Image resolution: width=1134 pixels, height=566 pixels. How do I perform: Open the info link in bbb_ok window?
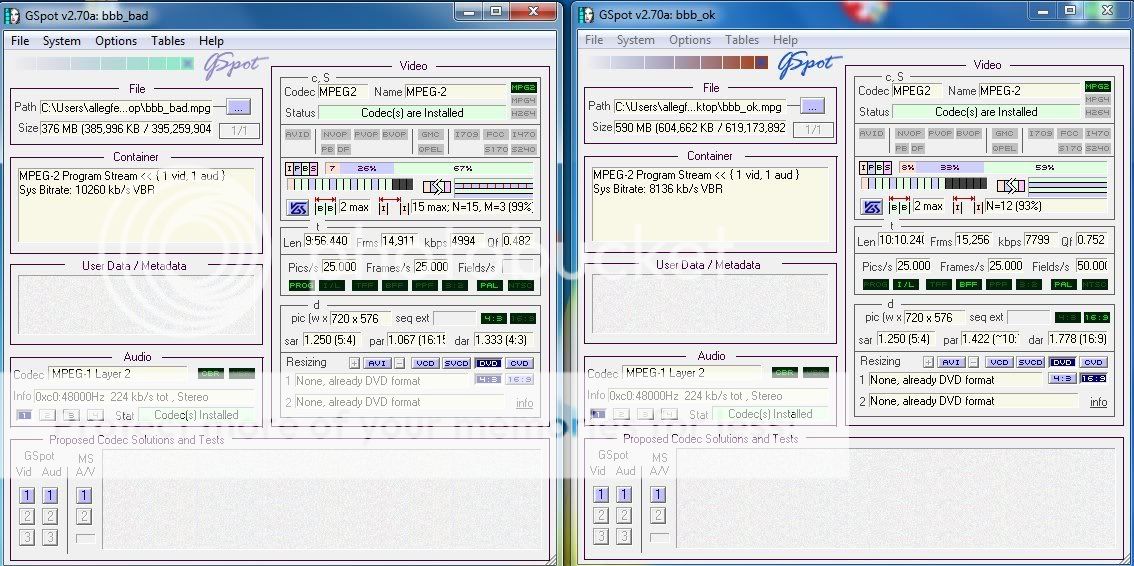(1098, 402)
